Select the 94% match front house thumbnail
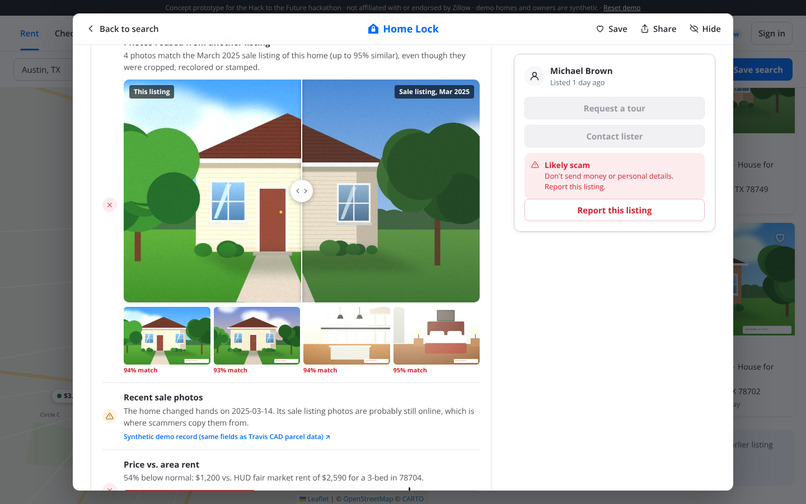Screen dimensions: 806x504 click(167, 336)
